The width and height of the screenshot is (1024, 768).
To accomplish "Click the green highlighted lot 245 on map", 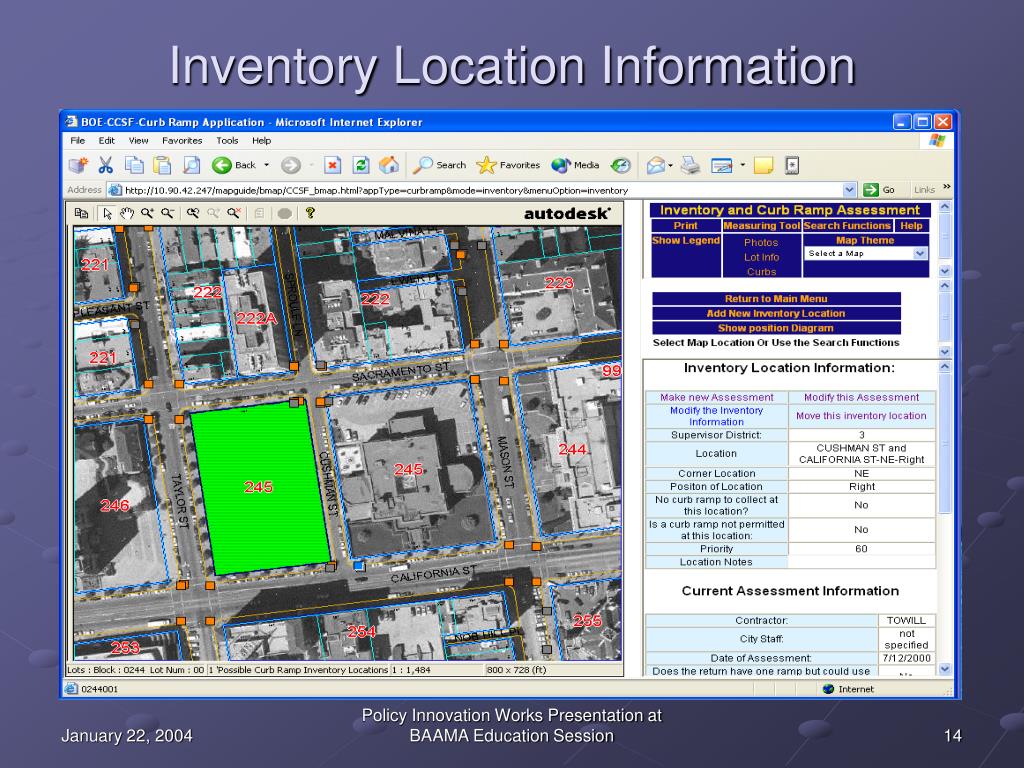I will click(x=259, y=488).
